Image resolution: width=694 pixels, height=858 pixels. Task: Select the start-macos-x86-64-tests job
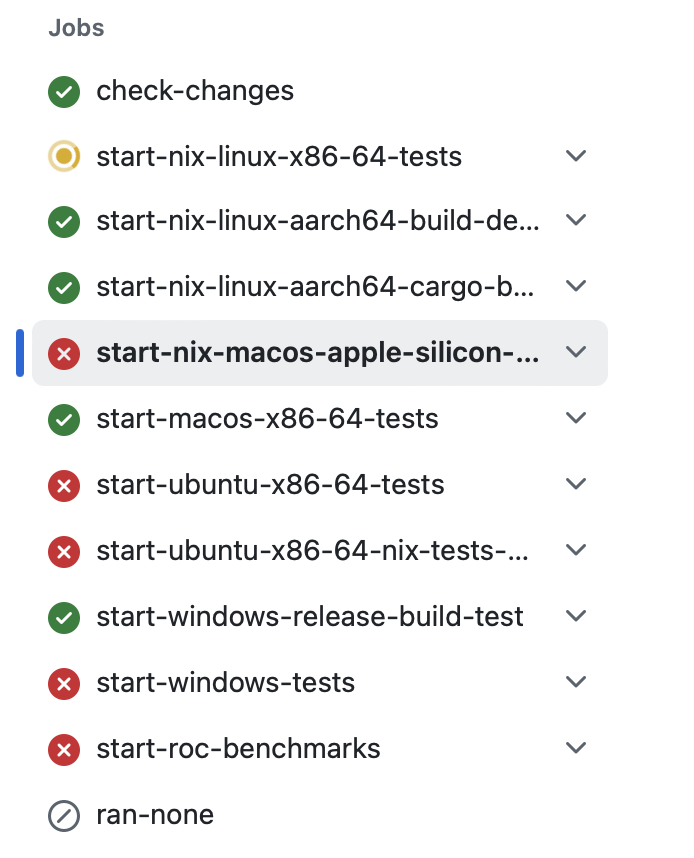click(267, 419)
